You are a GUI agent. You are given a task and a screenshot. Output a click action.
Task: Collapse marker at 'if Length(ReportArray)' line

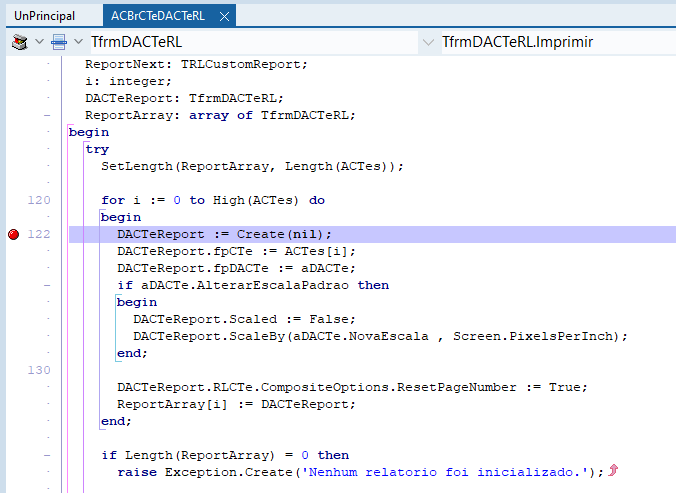click(x=47, y=456)
